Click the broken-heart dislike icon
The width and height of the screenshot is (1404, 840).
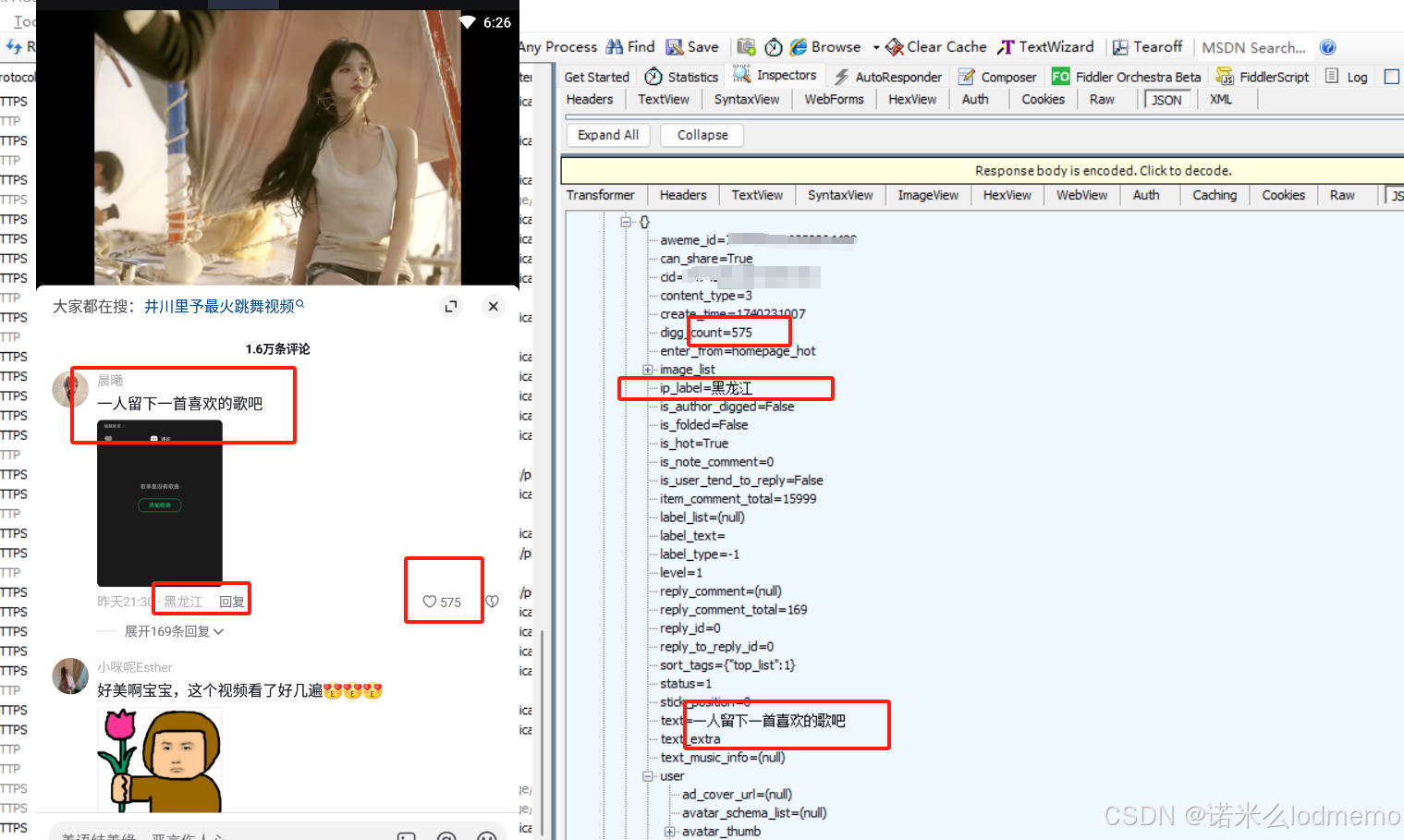[x=493, y=602]
